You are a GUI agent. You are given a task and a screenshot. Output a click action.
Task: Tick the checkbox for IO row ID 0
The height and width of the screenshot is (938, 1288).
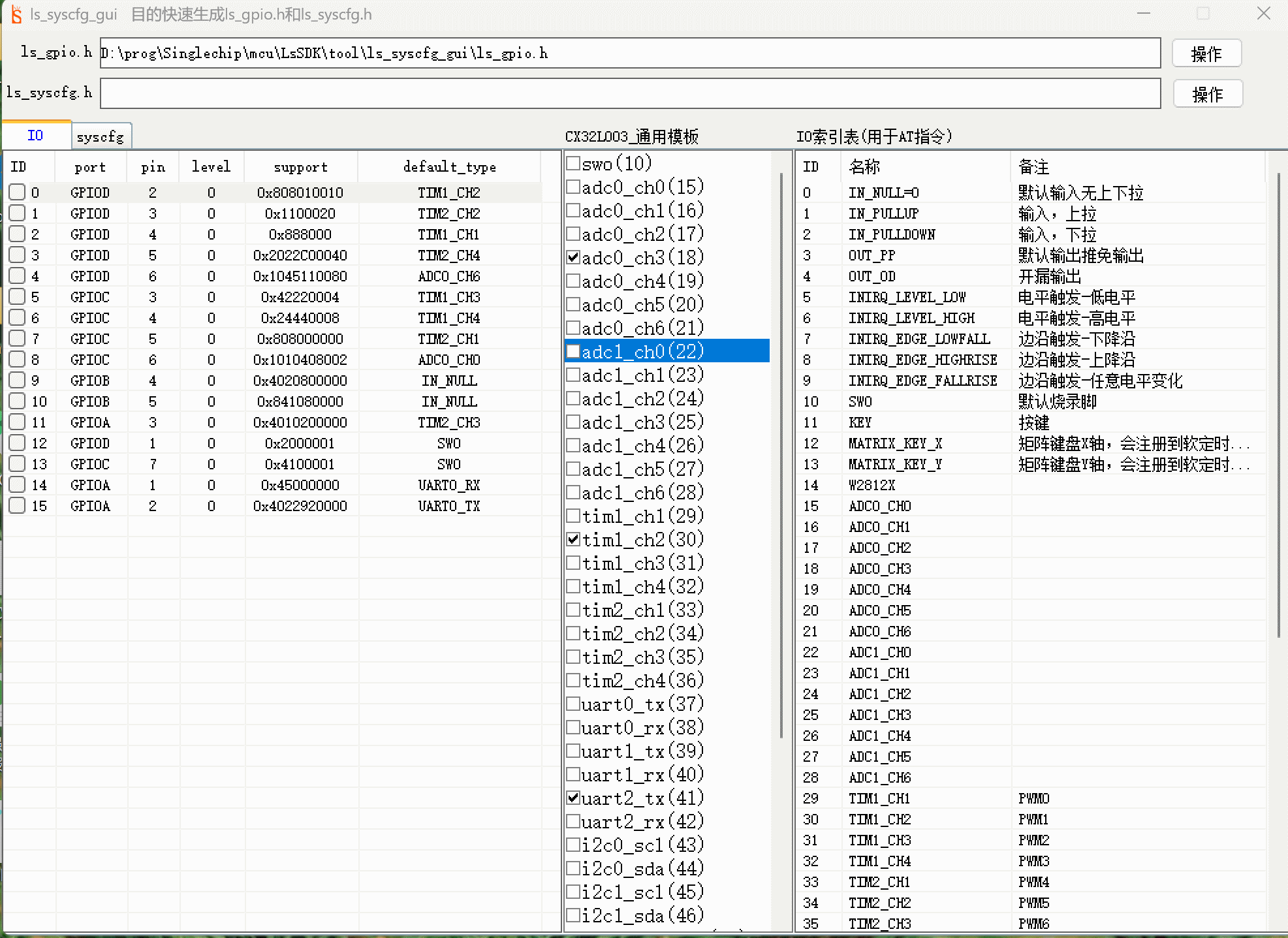(18, 192)
